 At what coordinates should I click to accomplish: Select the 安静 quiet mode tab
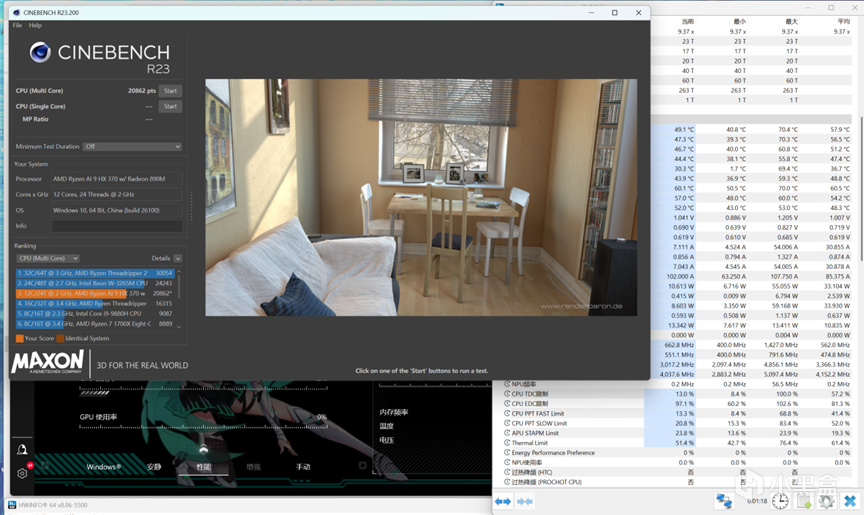click(x=154, y=467)
